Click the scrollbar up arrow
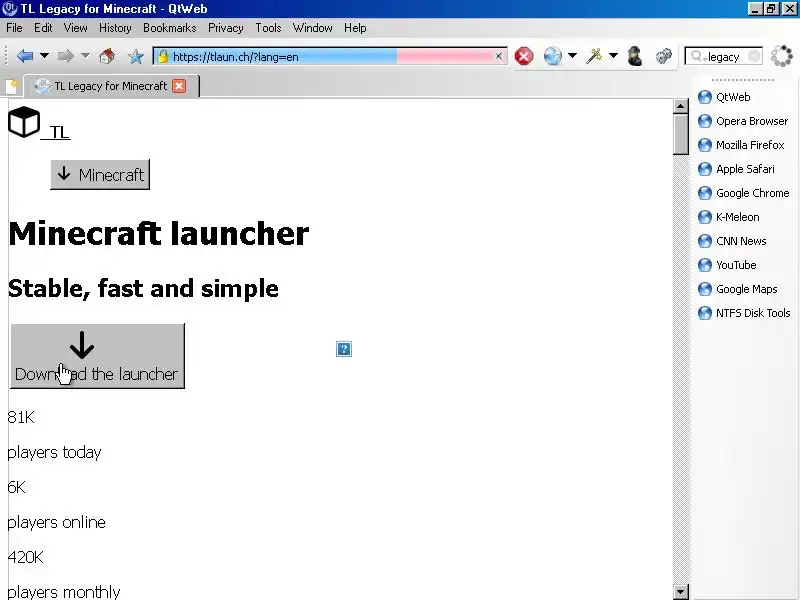The image size is (800, 600). point(681,106)
